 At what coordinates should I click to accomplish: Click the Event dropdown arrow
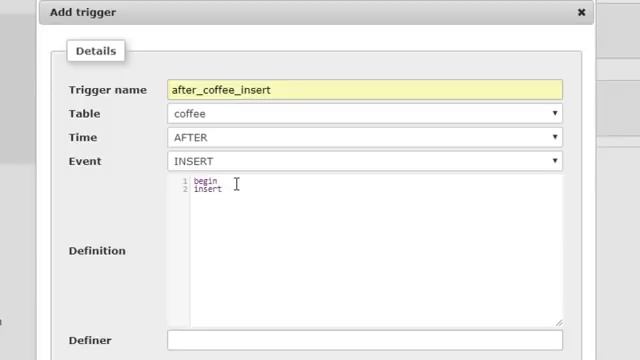coord(555,160)
